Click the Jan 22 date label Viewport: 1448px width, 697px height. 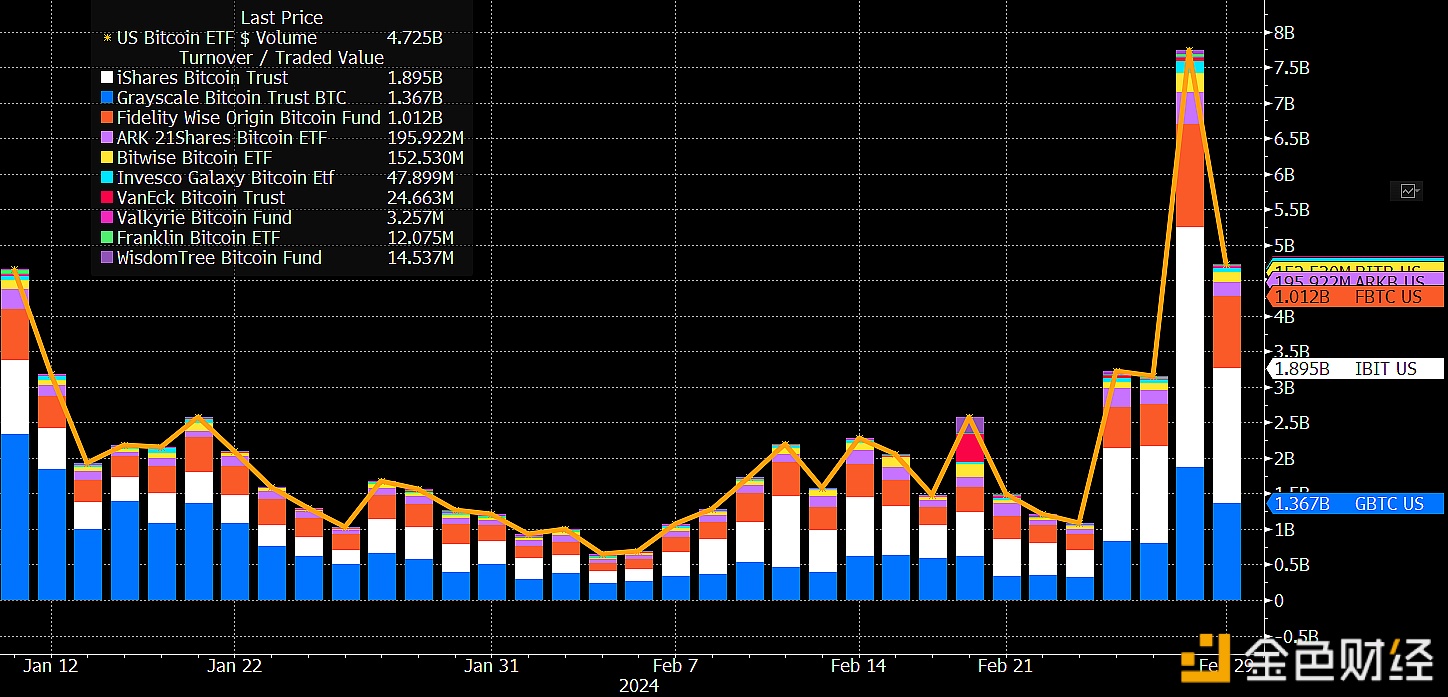point(234,666)
